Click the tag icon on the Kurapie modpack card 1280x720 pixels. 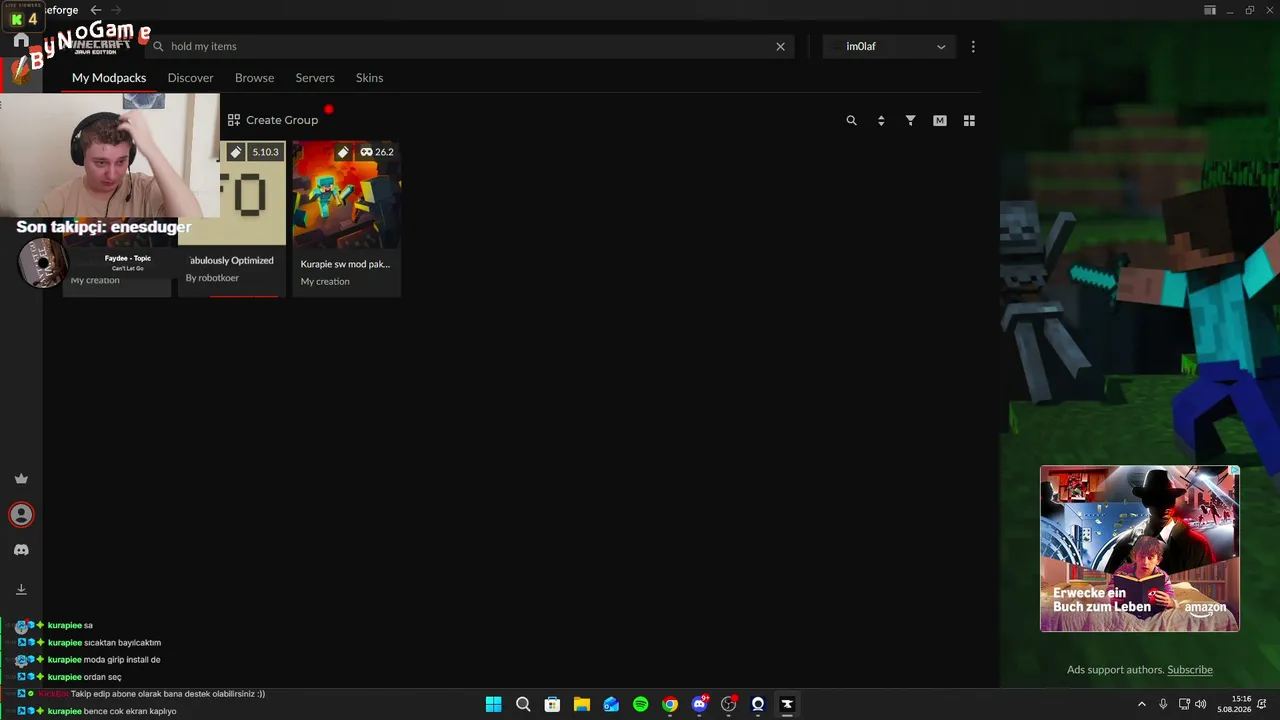coord(342,152)
